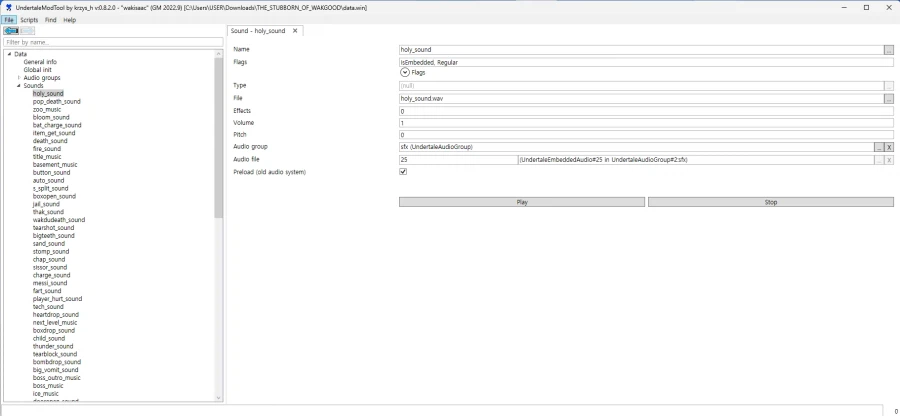Select 'boss_outro_music' in the tree

(57, 378)
